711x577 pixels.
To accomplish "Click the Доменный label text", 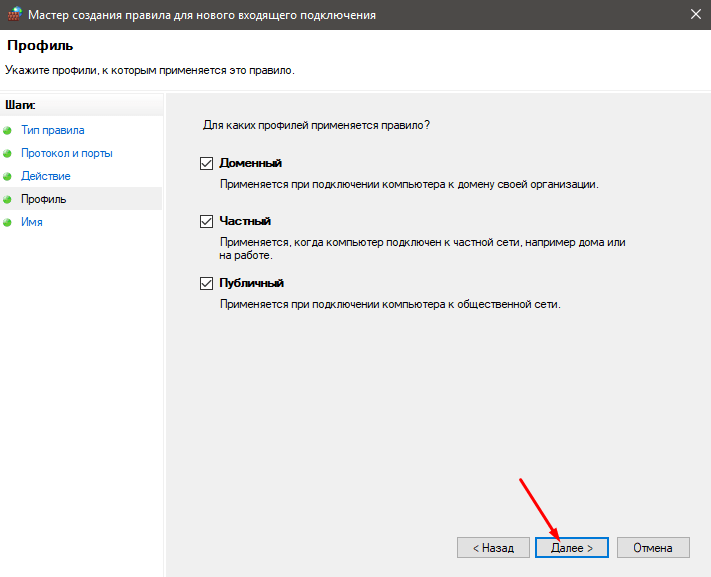I will coord(251,163).
